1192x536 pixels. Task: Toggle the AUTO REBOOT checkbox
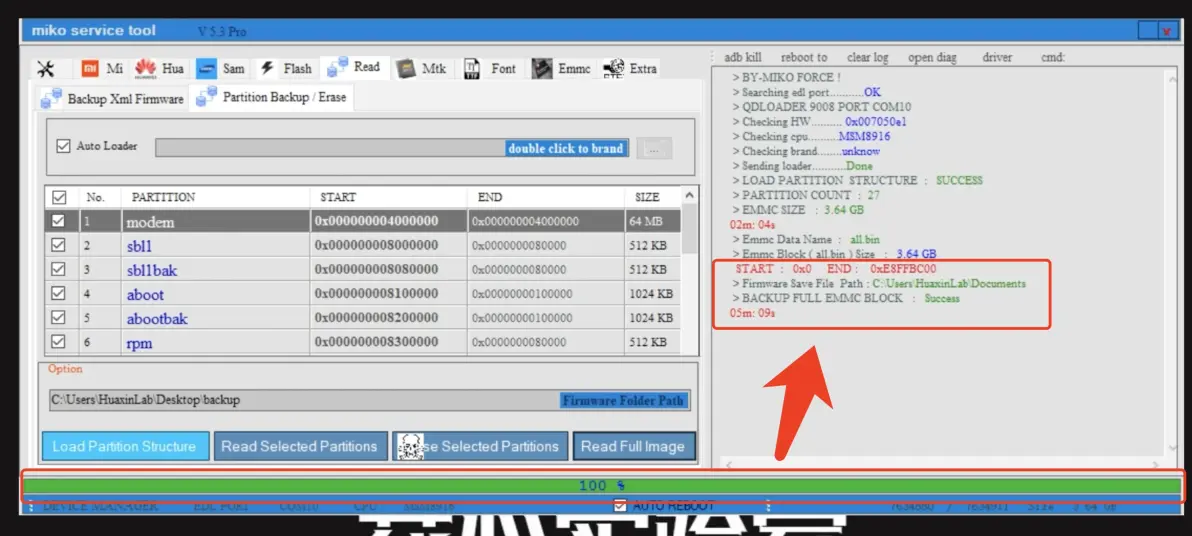[x=620, y=506]
